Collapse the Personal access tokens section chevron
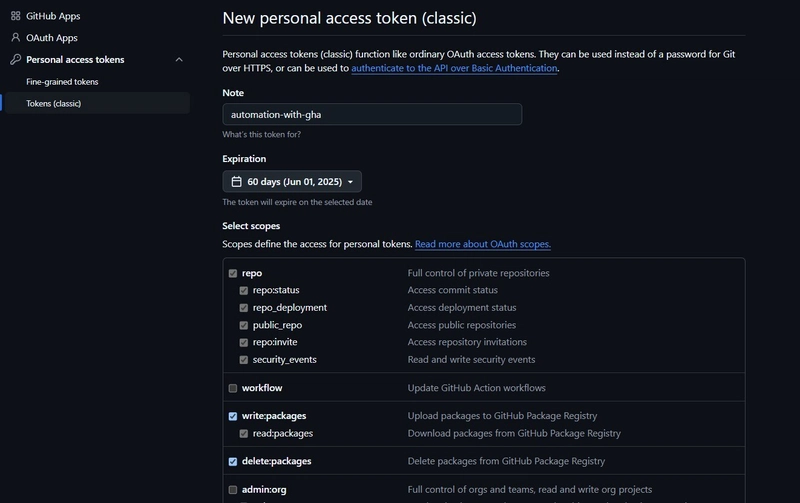This screenshot has height=503, width=800. (179, 60)
